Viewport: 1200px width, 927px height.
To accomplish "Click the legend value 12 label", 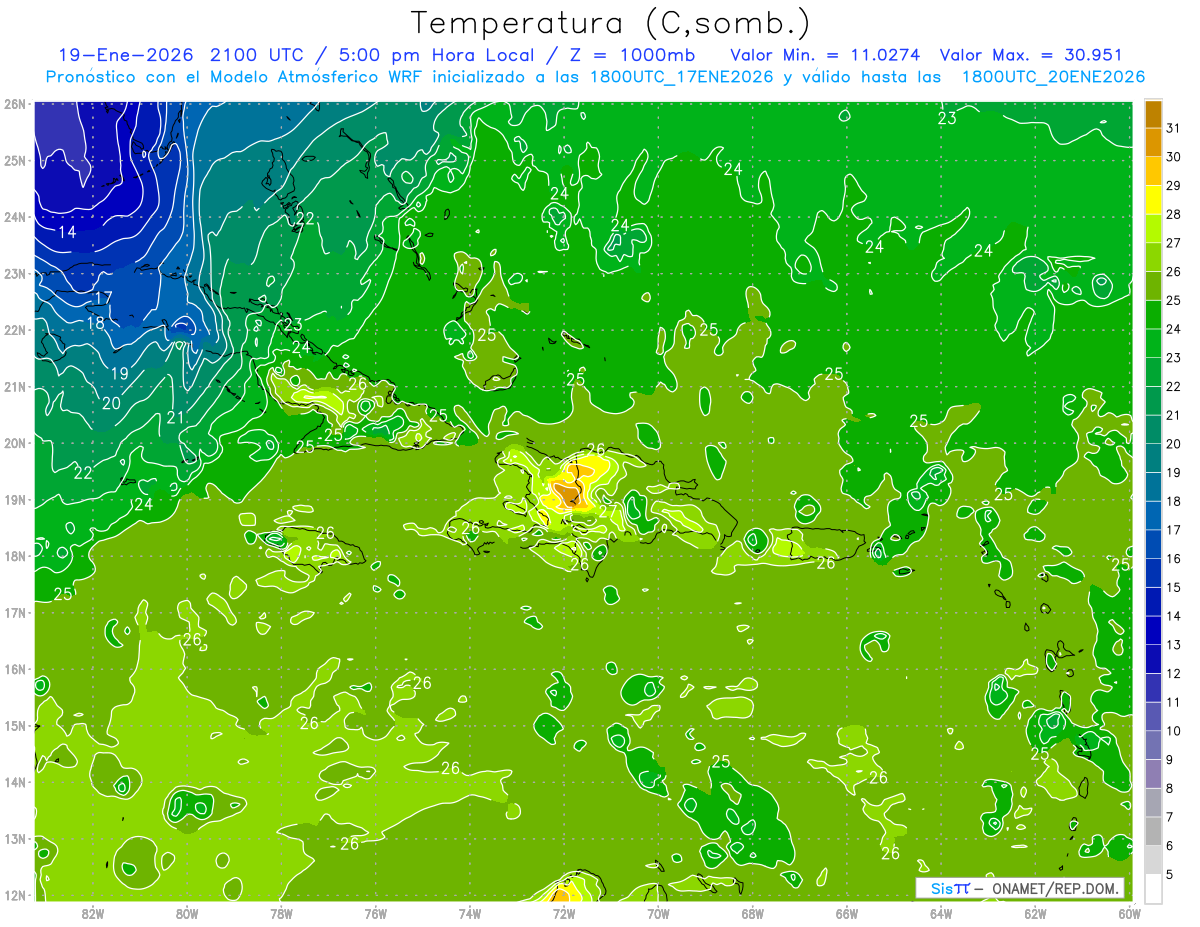I will coord(1173,673).
